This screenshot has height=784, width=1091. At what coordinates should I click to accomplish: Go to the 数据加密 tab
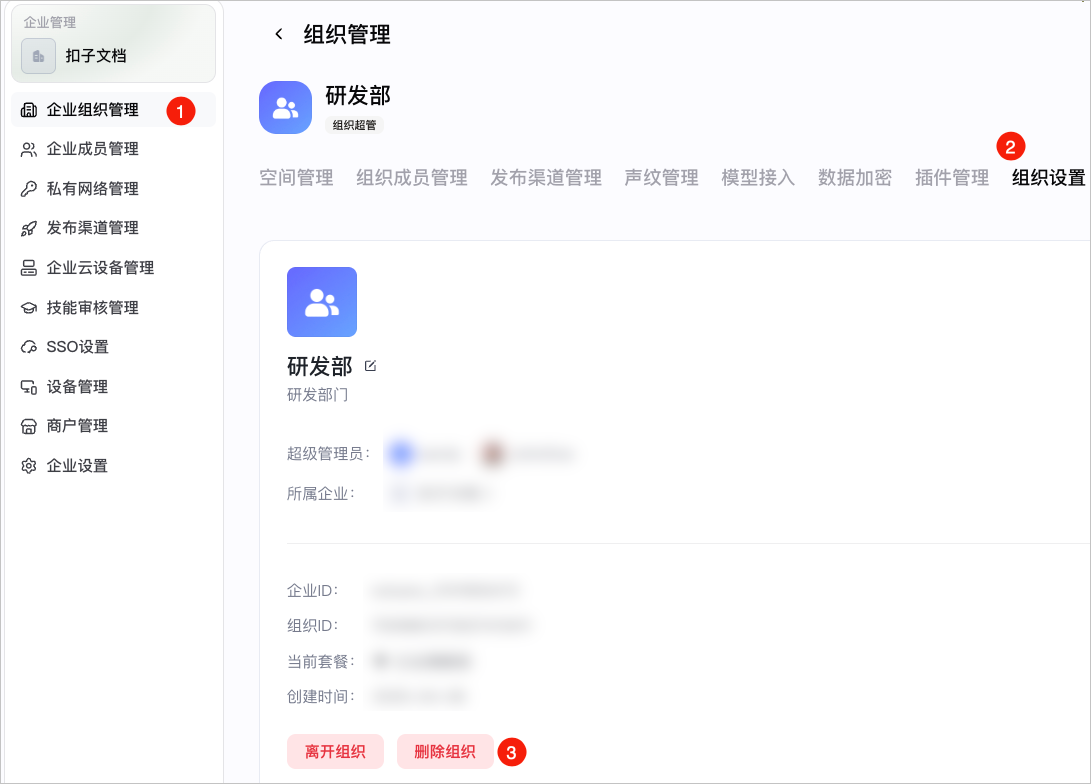855,178
